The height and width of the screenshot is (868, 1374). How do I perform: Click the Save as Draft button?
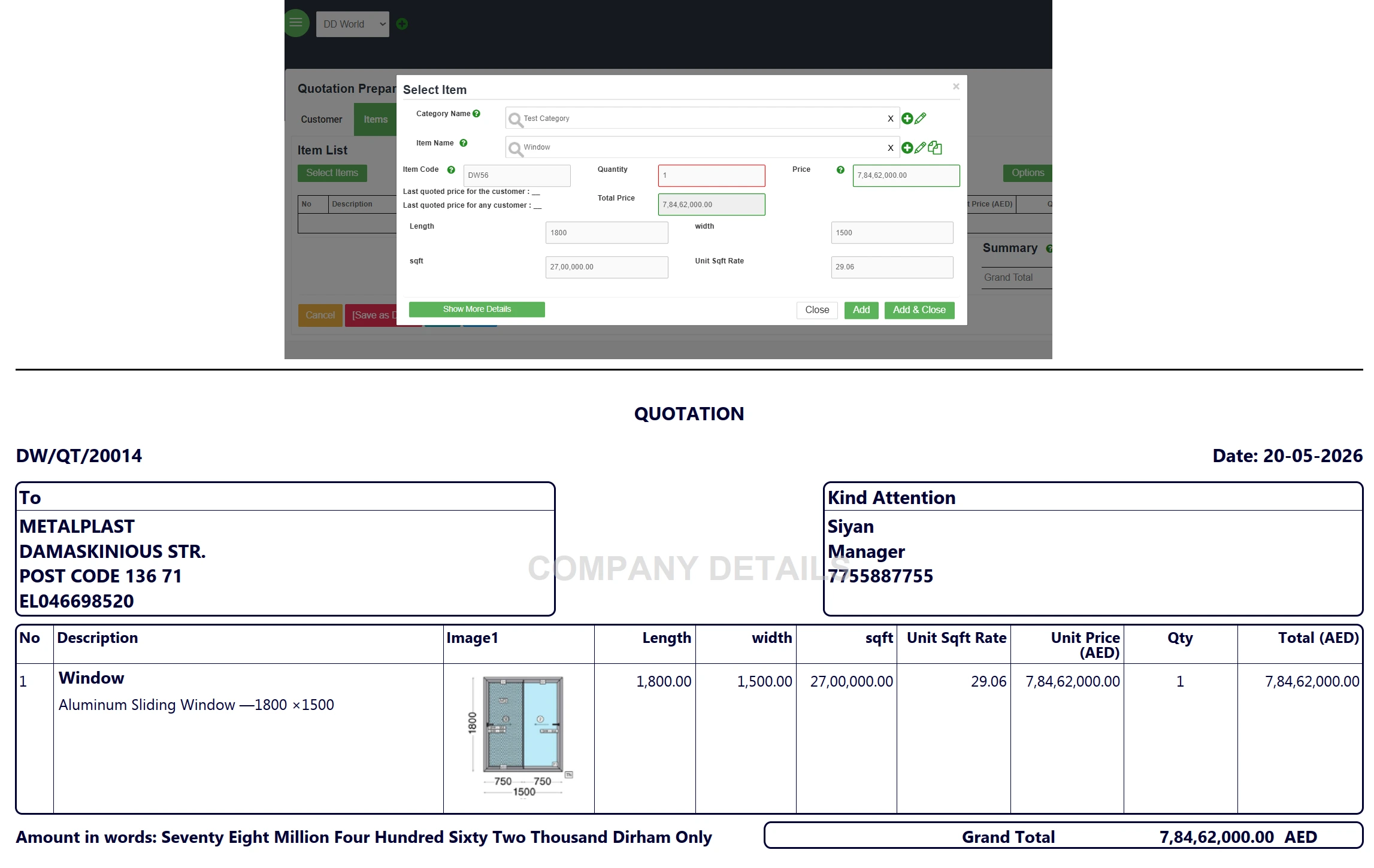coord(371,315)
